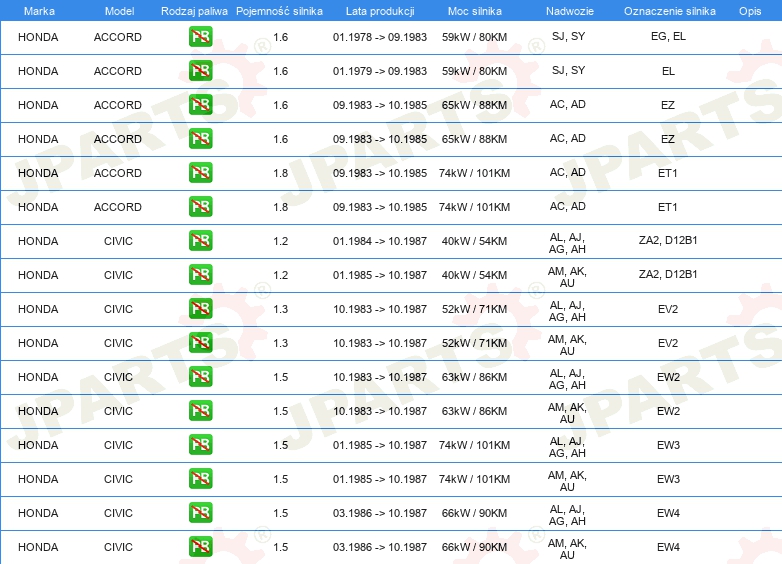
Task: Select 'EW2' in the Civic AM, AK, AU row
Action: click(668, 411)
